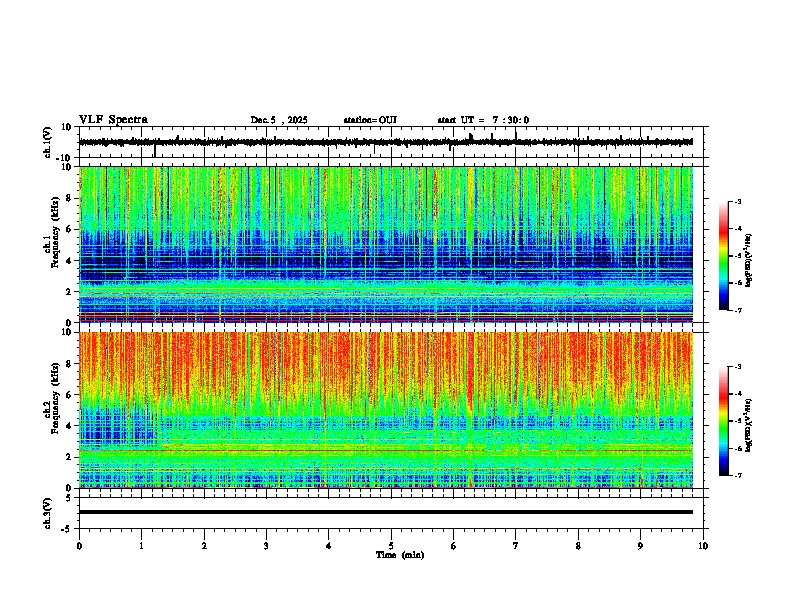Click the ch.1 voltage waveform trace
Viewport: 792px width, 612px height.
pyautogui.click(x=385, y=142)
